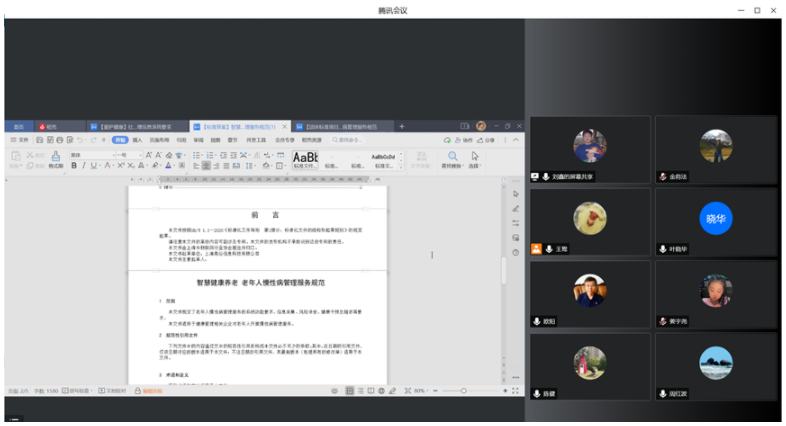The height and width of the screenshot is (426, 786).
Task: Open the 插入 ribbon tab
Action: (x=138, y=141)
